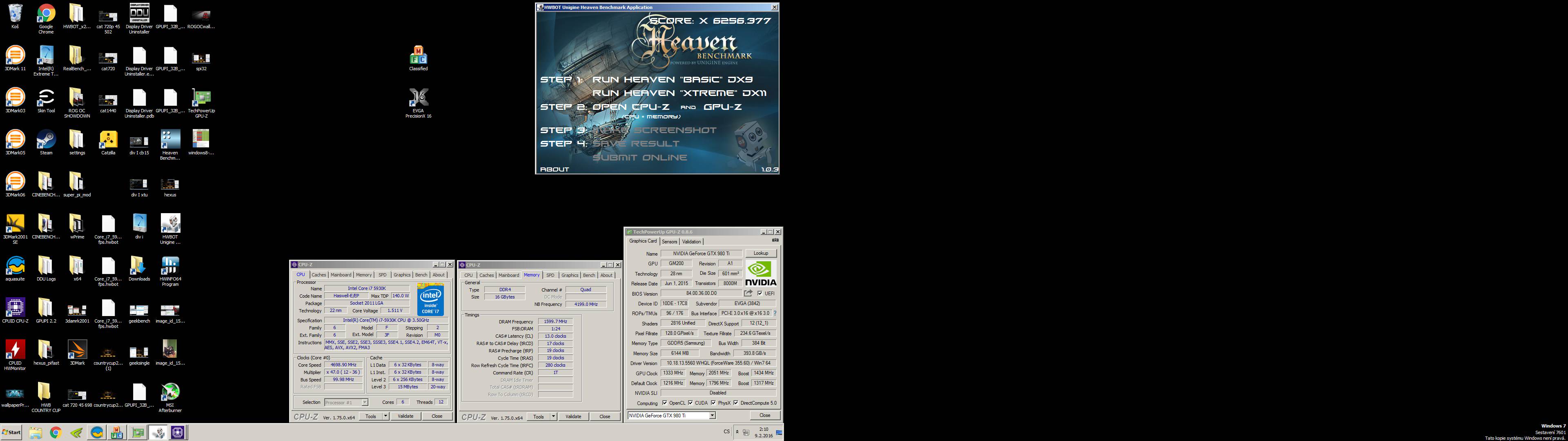Viewport: 1568px width, 441px height.
Task: Click the Start button
Action: point(11,432)
